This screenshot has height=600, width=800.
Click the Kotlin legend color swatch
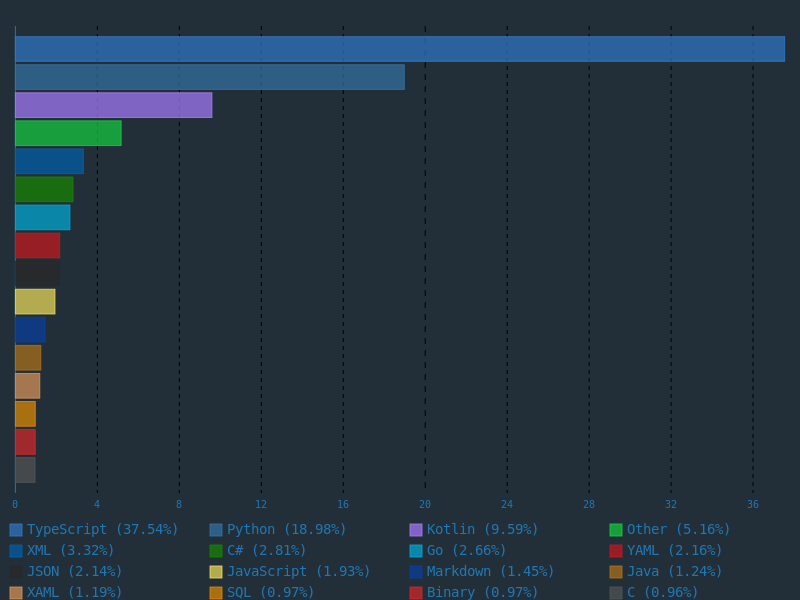(x=416, y=530)
